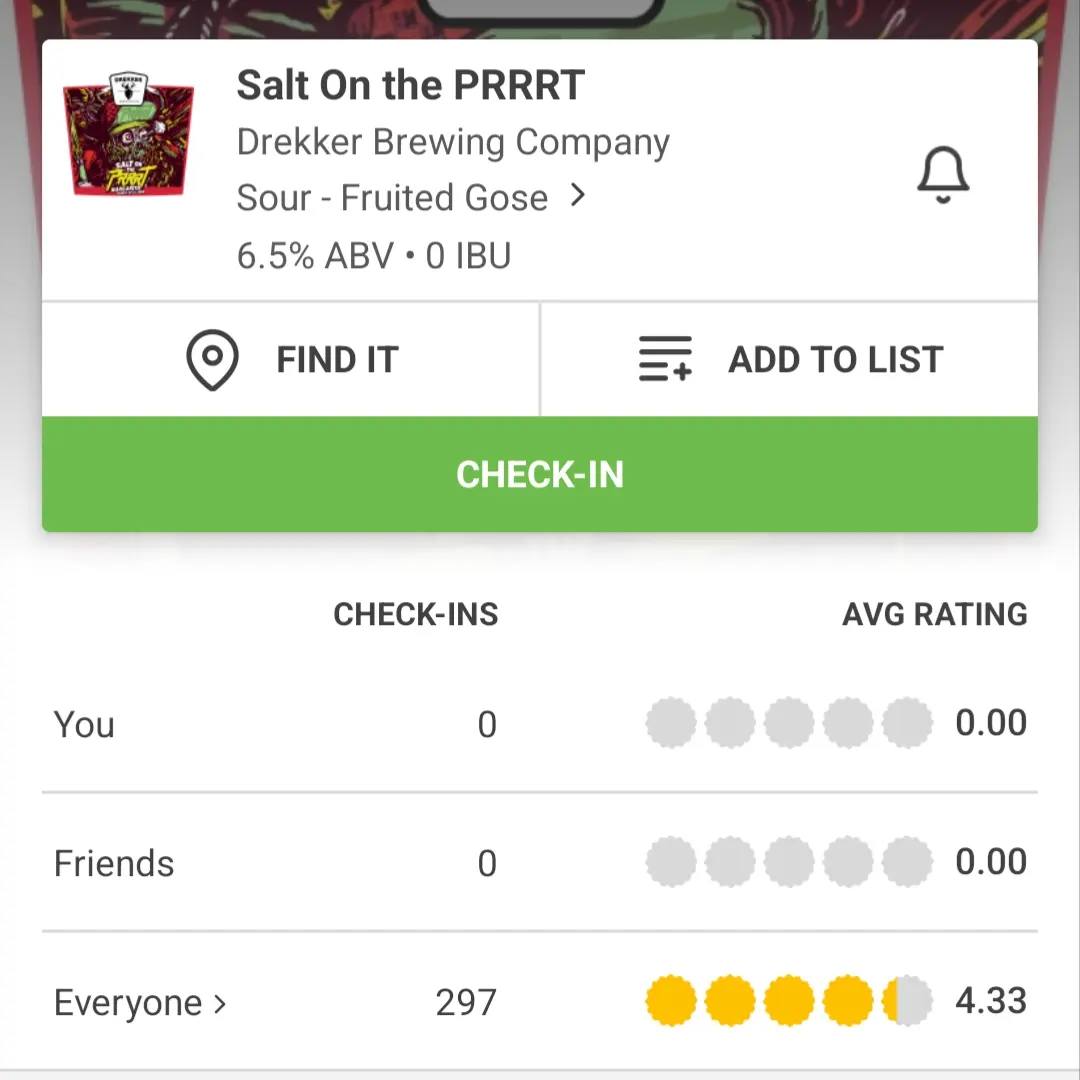The width and height of the screenshot is (1080, 1080).
Task: Click the CHECK-INS column header
Action: coord(415,614)
